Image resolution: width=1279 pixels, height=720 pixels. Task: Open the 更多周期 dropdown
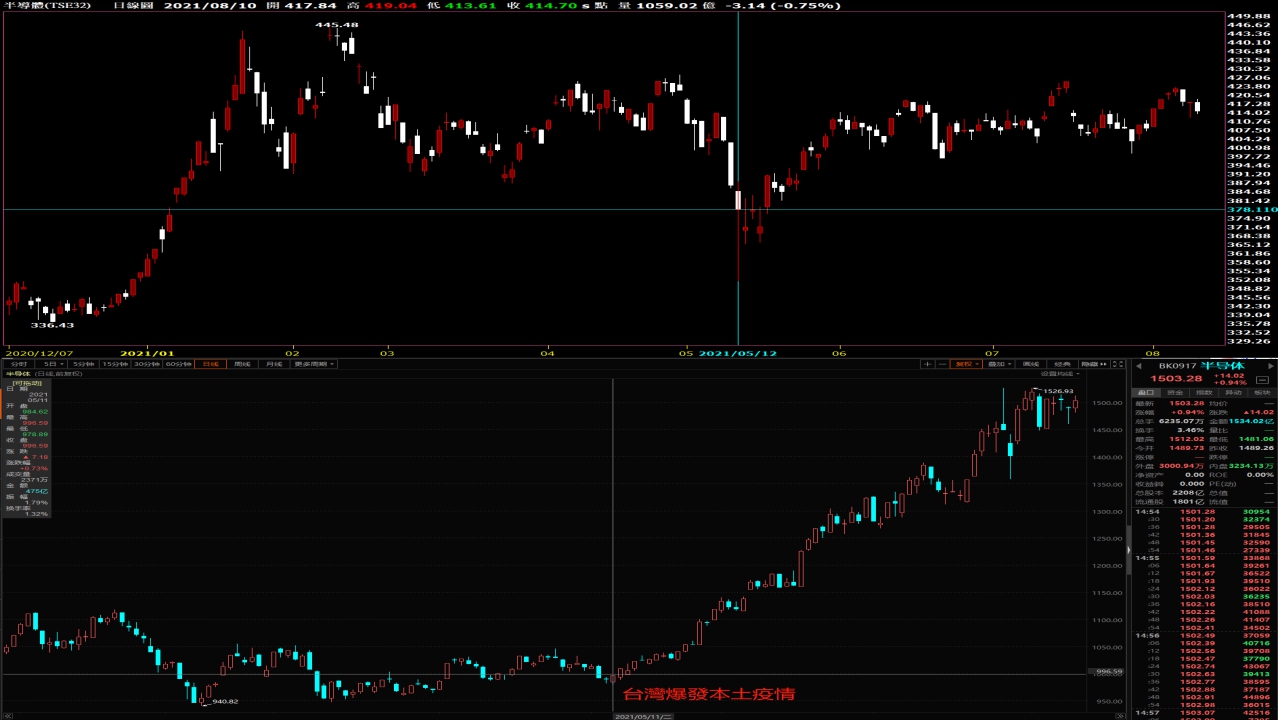tap(313, 364)
